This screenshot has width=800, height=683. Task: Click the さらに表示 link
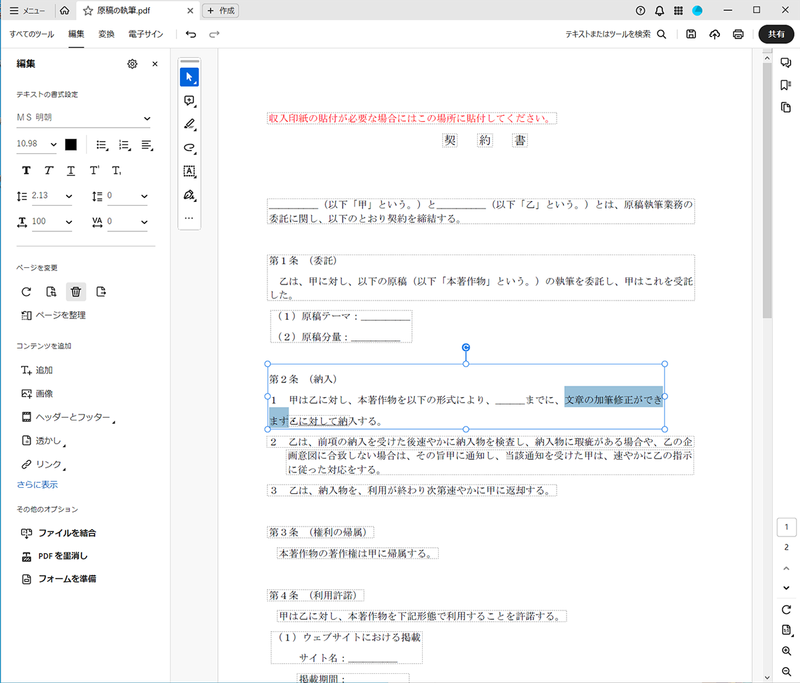click(x=37, y=485)
